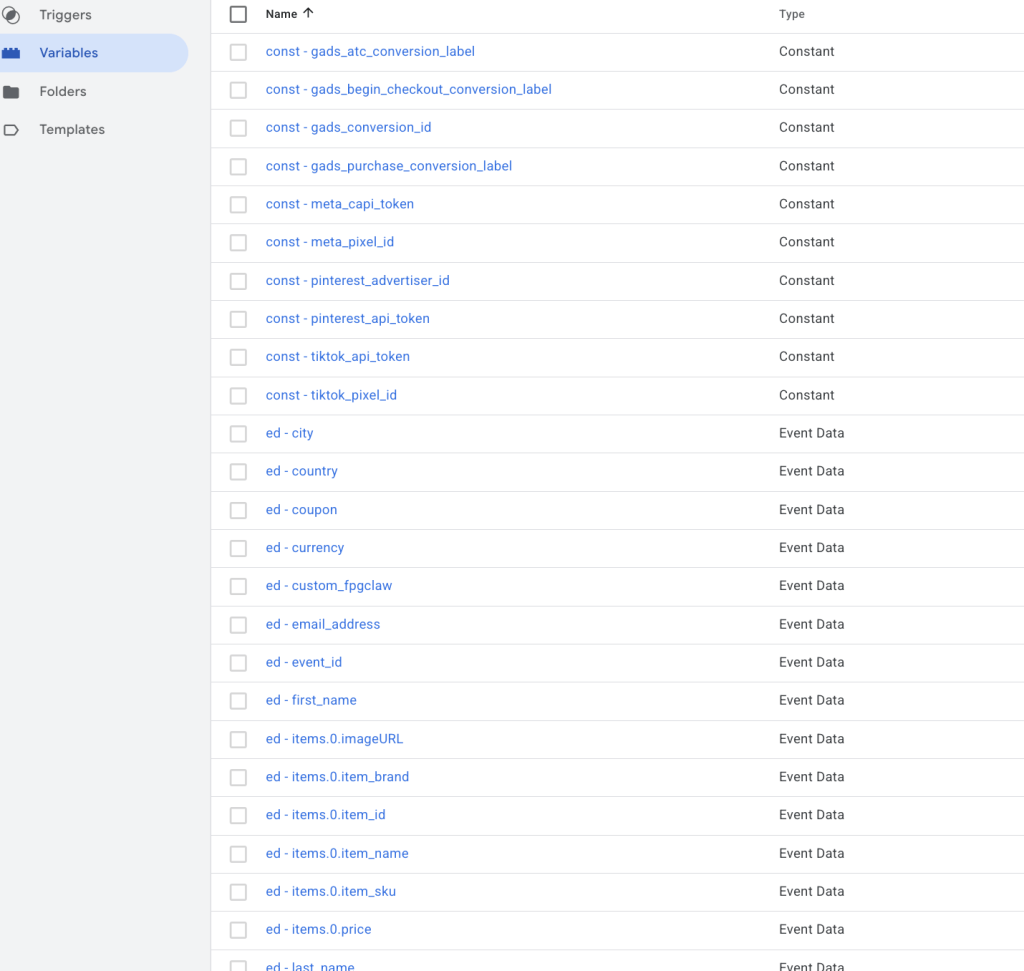Viewport: 1024px width, 971px height.
Task: Open the ed - items.0.imageURL variable
Action: pos(334,739)
